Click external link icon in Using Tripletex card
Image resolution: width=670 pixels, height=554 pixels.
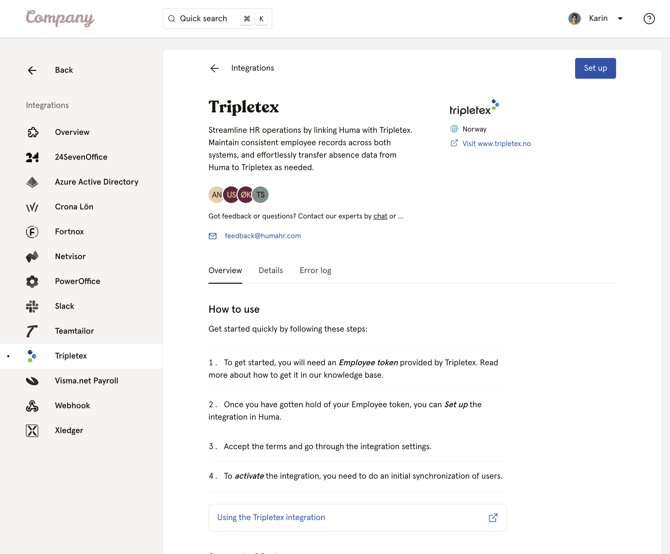tap(493, 518)
